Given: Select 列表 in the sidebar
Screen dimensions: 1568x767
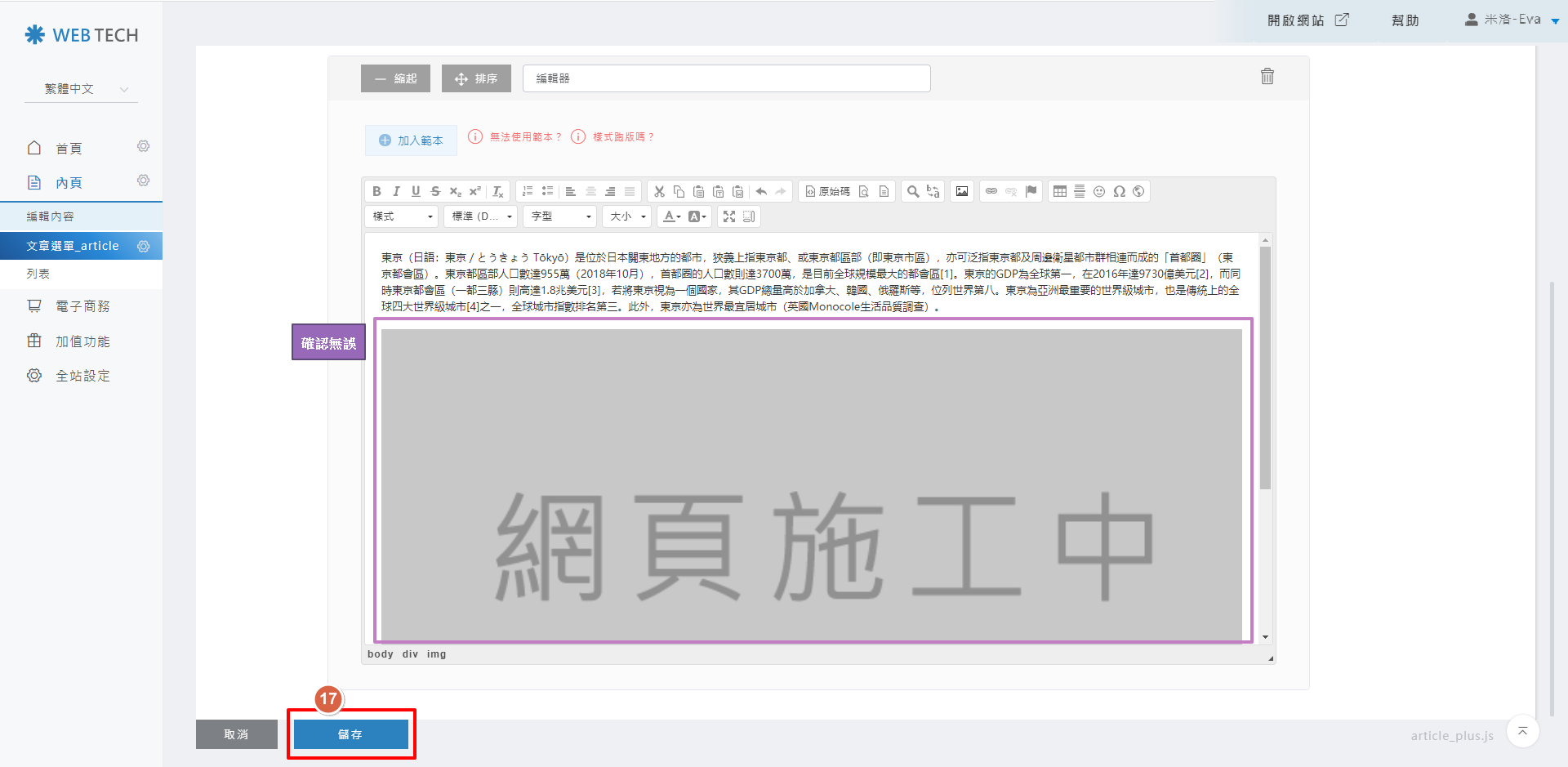Looking at the screenshot, I should 38,274.
